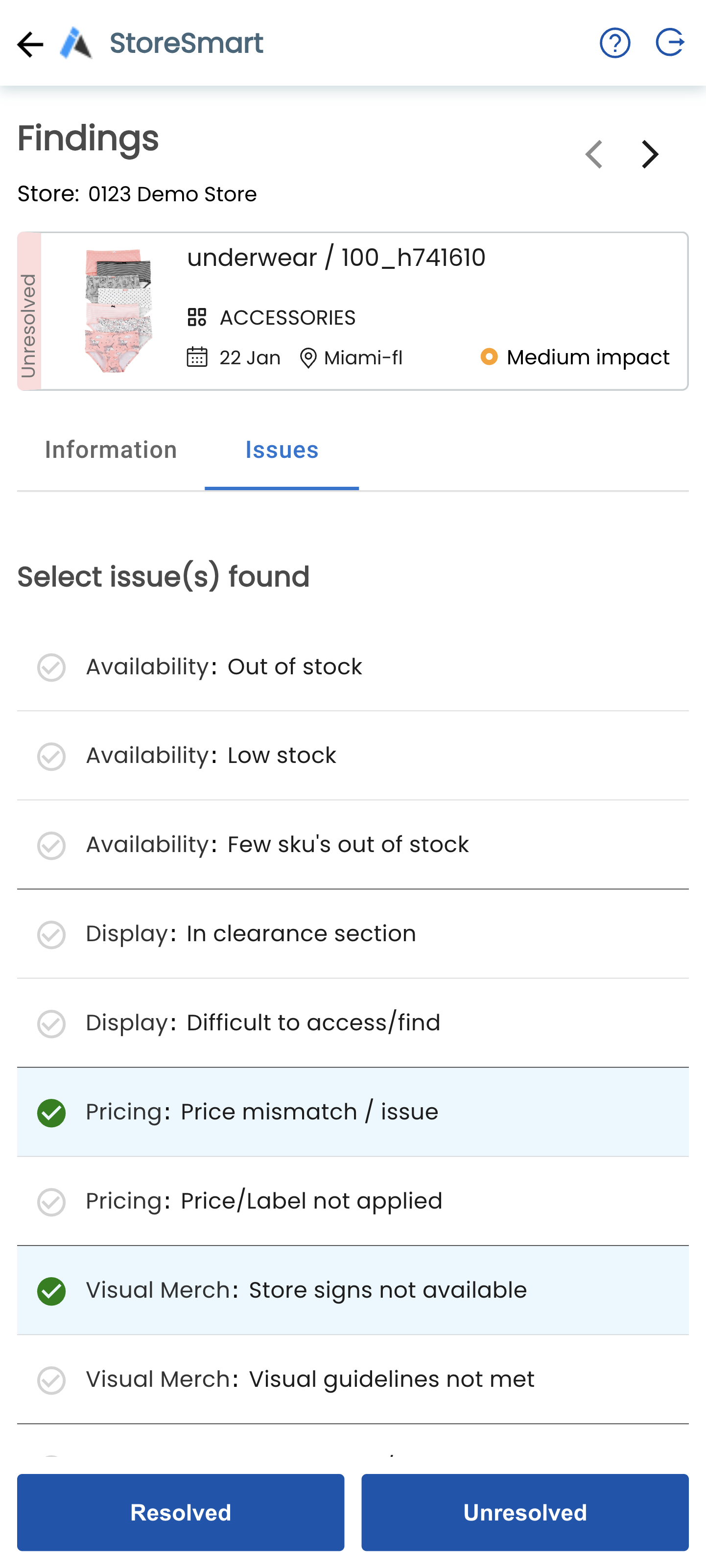Click the orange Medium impact dot
This screenshot has width=706, height=1568.
(489, 356)
